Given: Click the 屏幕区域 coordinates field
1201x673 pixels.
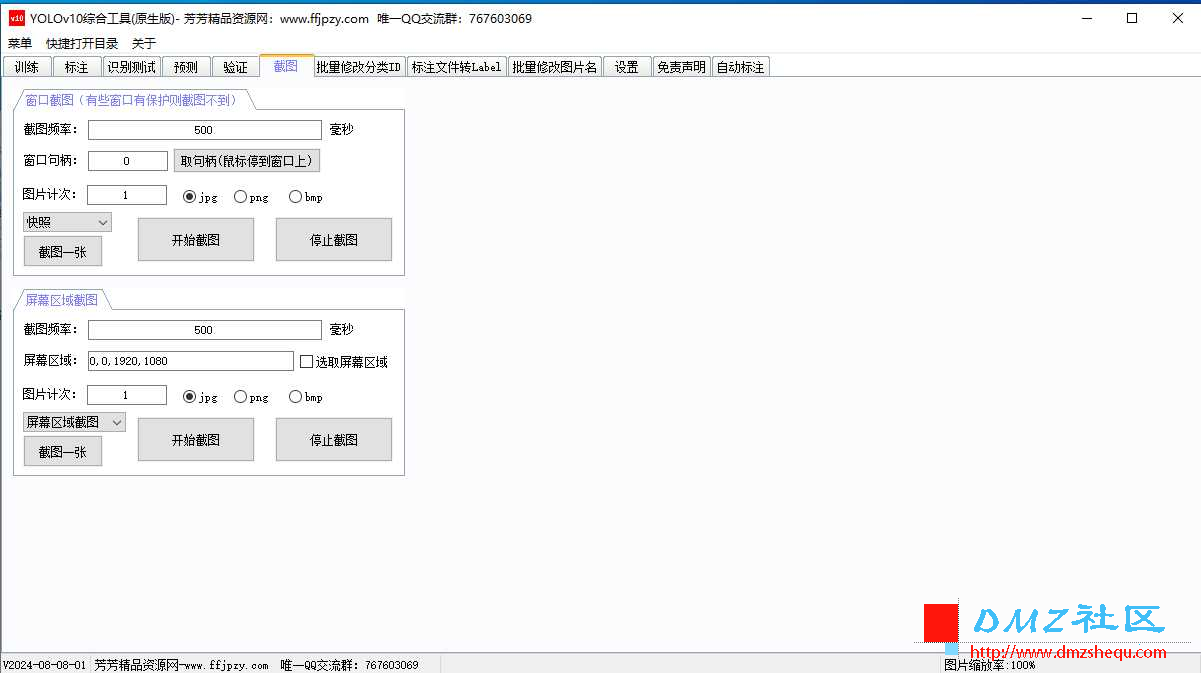Looking at the screenshot, I should [x=190, y=361].
